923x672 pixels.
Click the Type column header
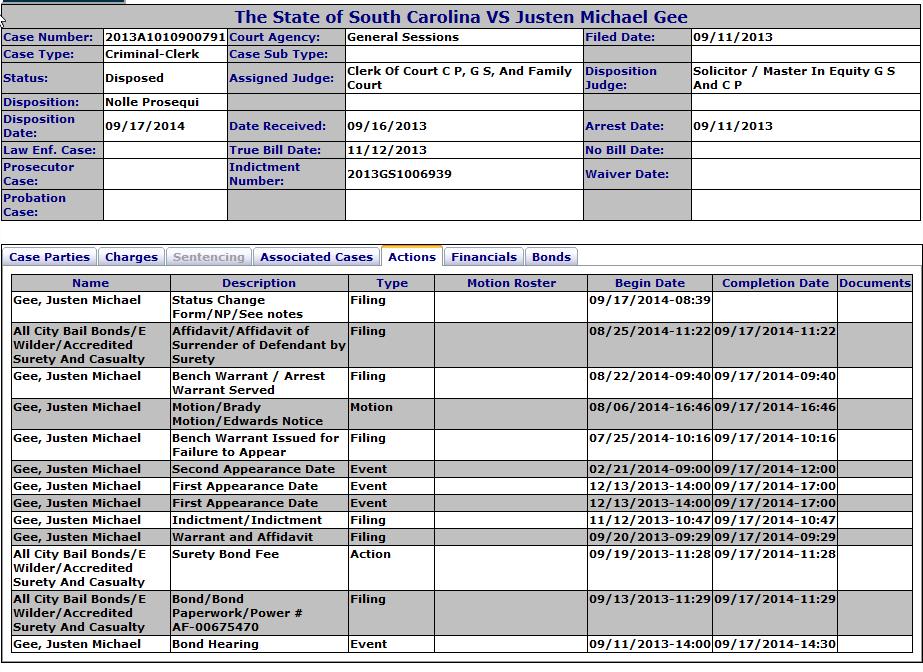(x=391, y=283)
